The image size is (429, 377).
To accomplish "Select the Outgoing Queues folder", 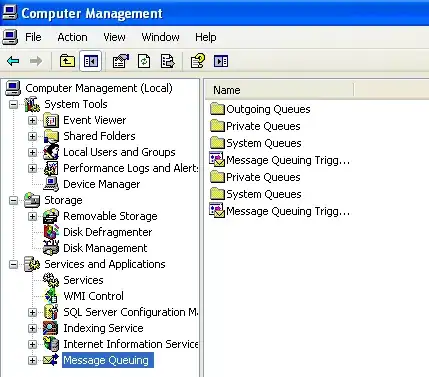I will (260, 109).
